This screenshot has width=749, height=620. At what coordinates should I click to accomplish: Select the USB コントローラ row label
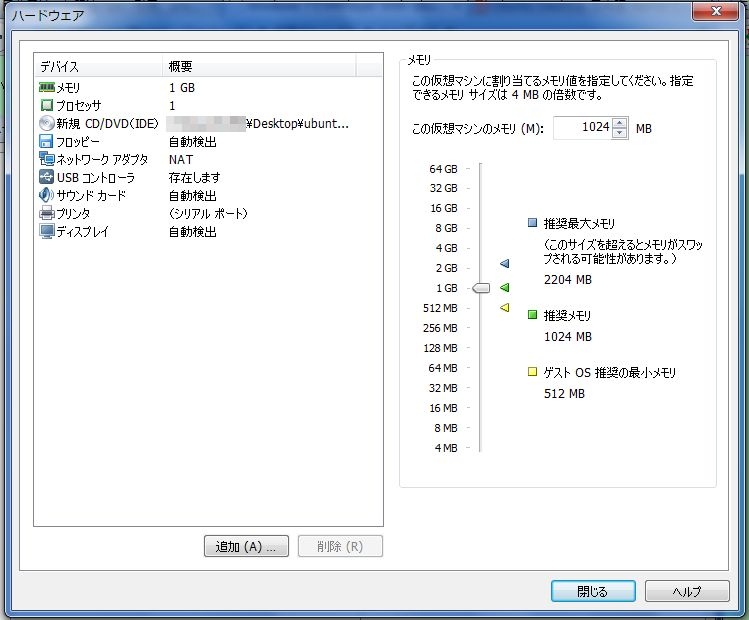point(96,178)
